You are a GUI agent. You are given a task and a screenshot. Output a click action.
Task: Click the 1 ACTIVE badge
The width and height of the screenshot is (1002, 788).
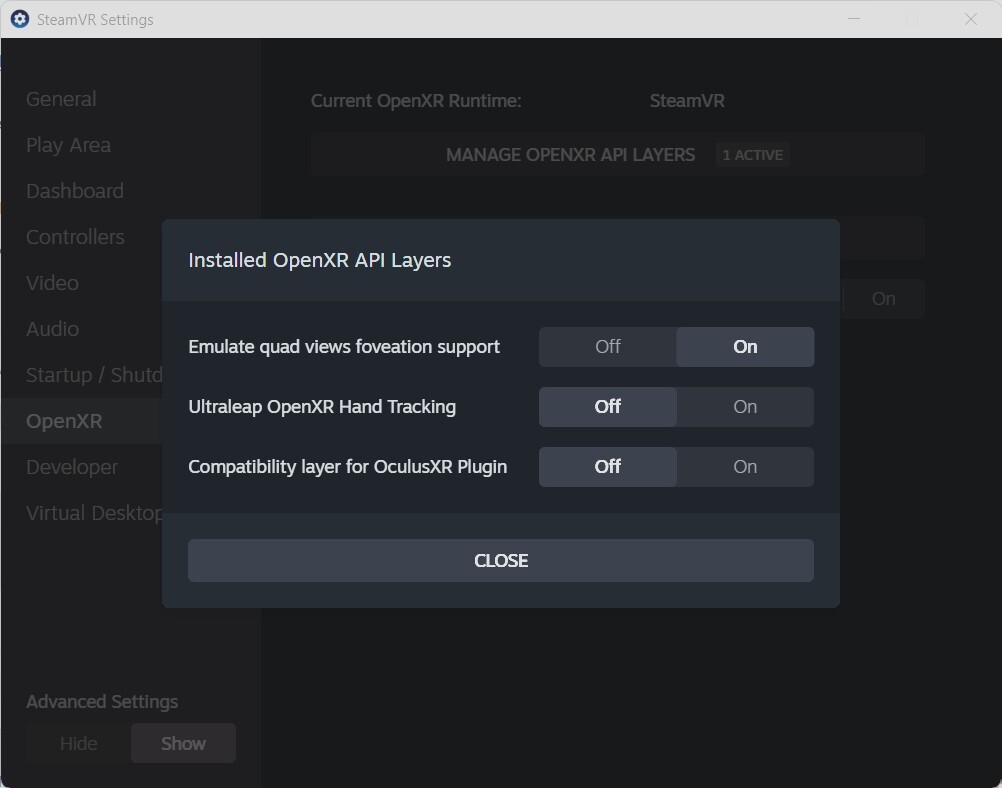(x=753, y=155)
